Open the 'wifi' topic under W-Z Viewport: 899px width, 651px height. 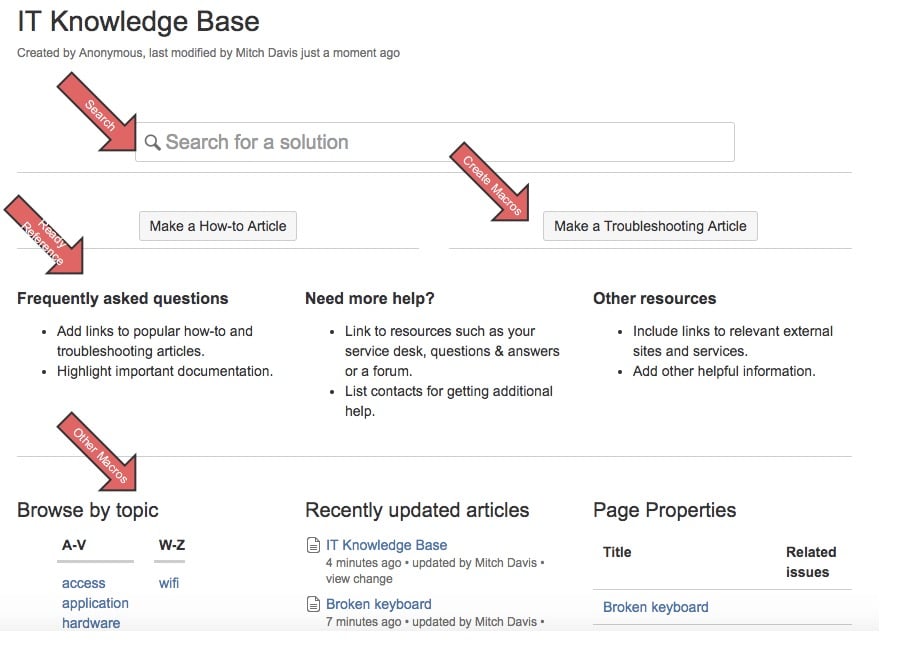click(169, 583)
